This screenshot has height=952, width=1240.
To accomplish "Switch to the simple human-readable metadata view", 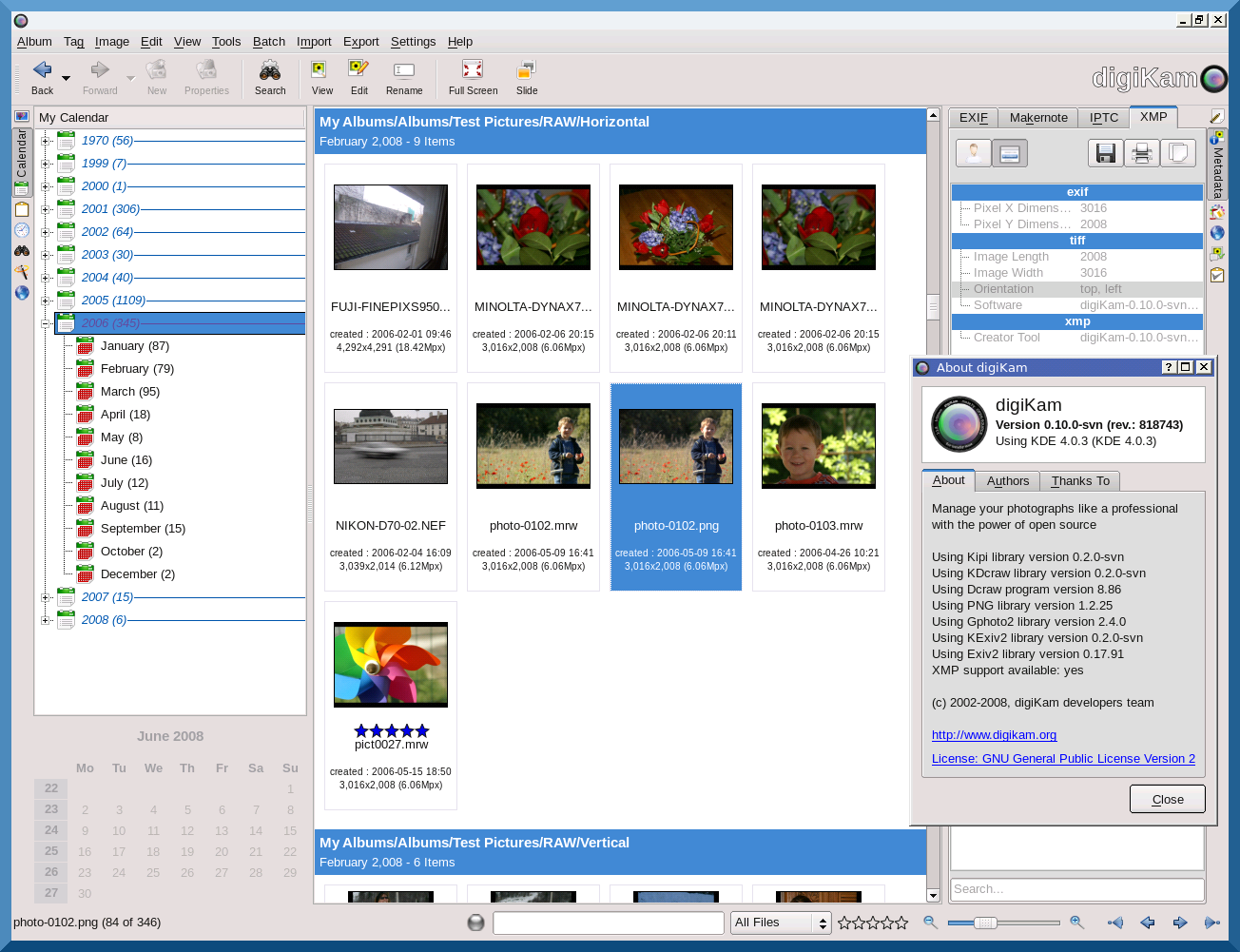I will click(974, 153).
